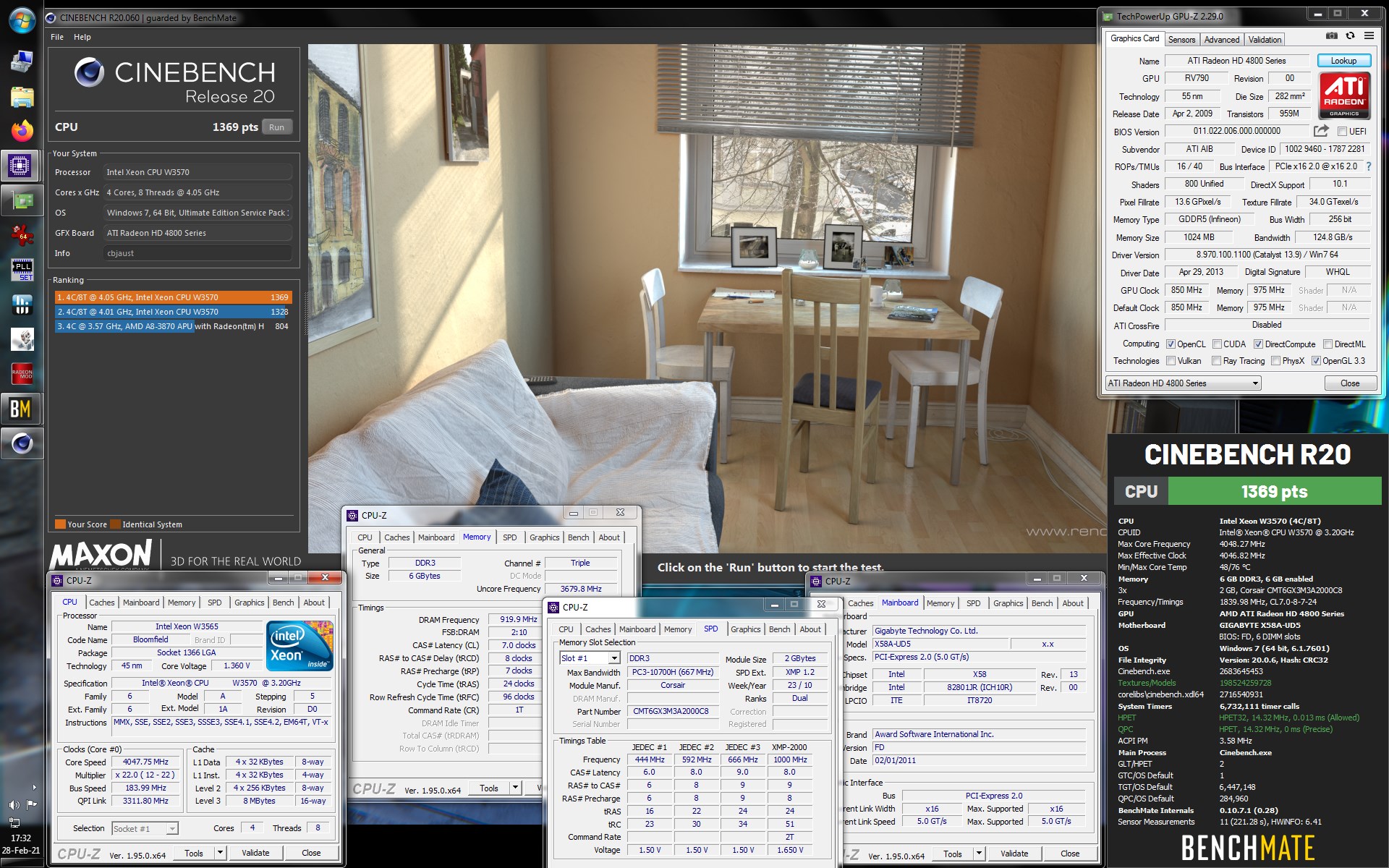Toggle the Ray Tracing checkbox
1389x868 pixels.
1216,361
